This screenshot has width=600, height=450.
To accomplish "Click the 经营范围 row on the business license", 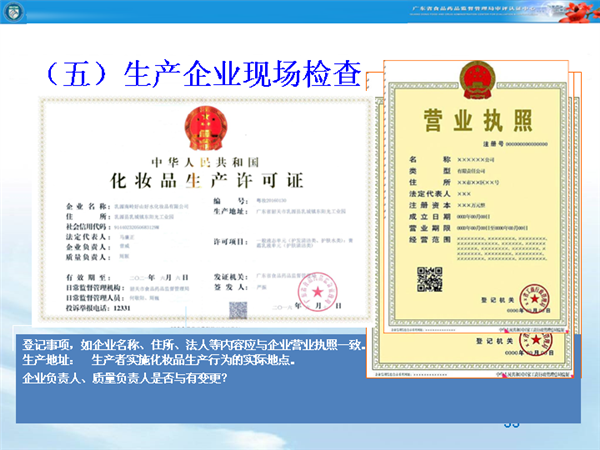I will pyautogui.click(x=460, y=237).
